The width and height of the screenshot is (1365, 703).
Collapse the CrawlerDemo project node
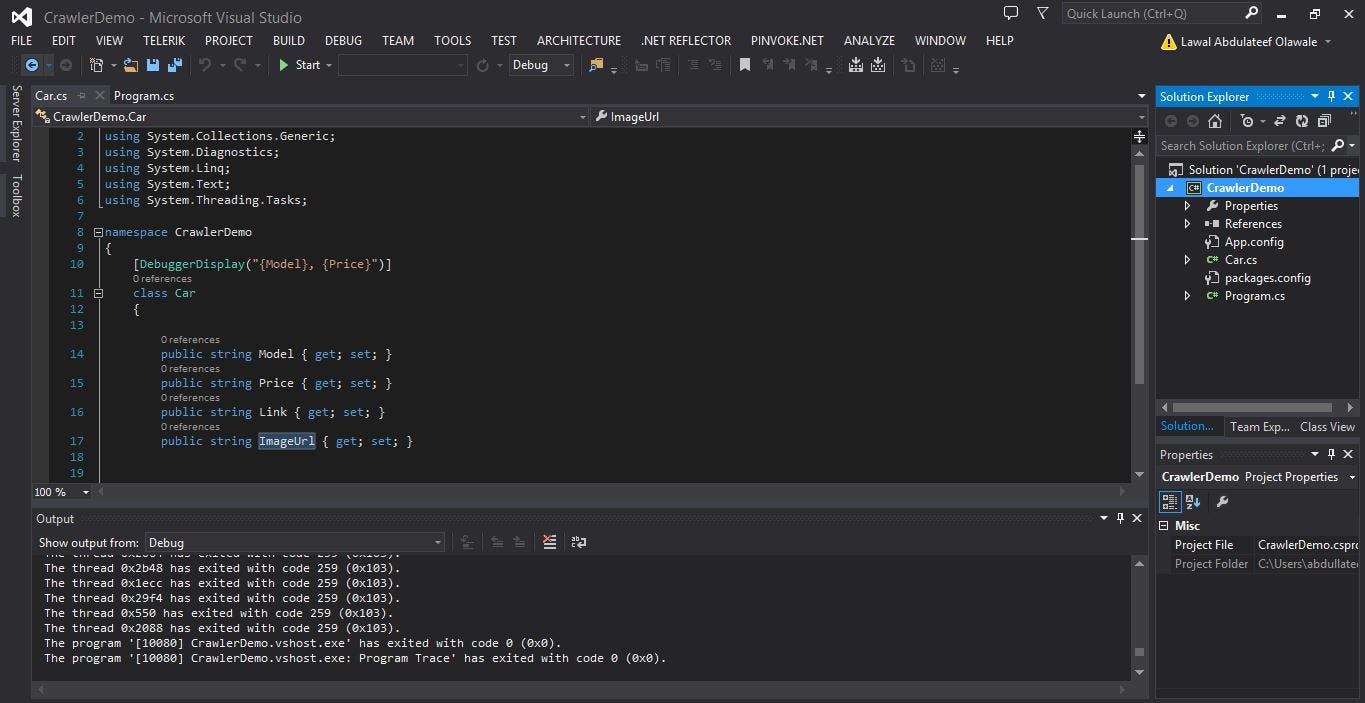pos(1171,188)
